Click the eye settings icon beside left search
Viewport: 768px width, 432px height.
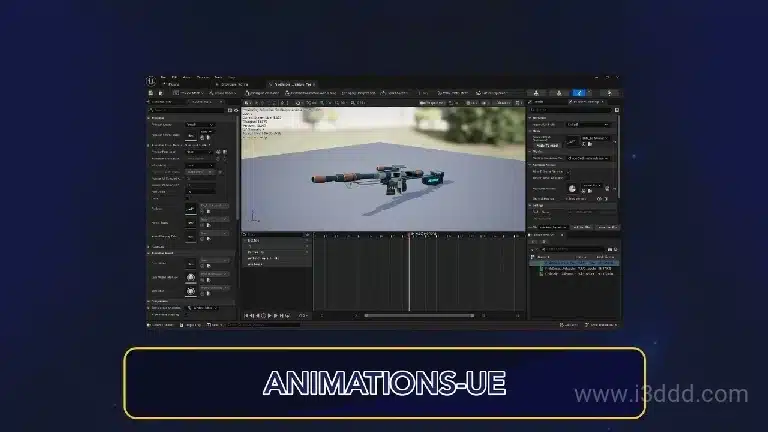tap(236, 110)
